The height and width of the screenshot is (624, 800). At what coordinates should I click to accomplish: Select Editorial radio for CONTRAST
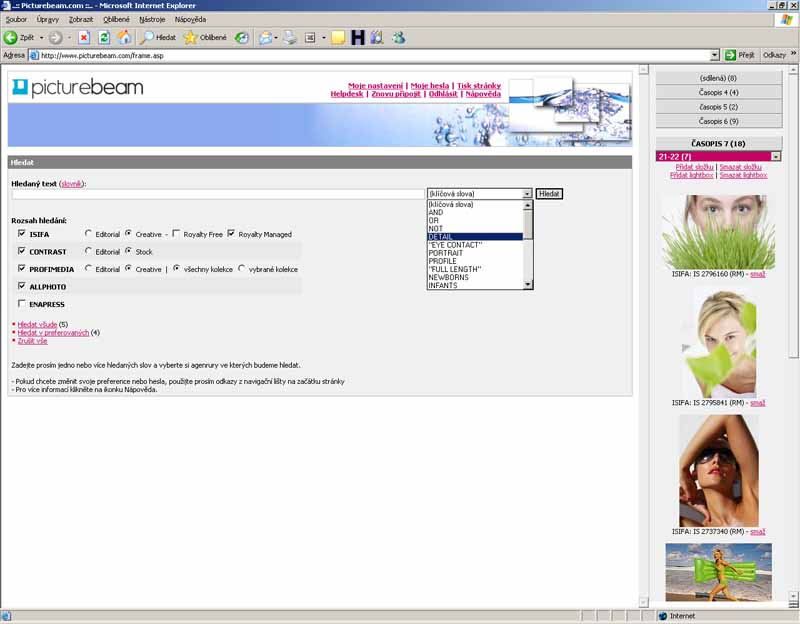(x=89, y=252)
